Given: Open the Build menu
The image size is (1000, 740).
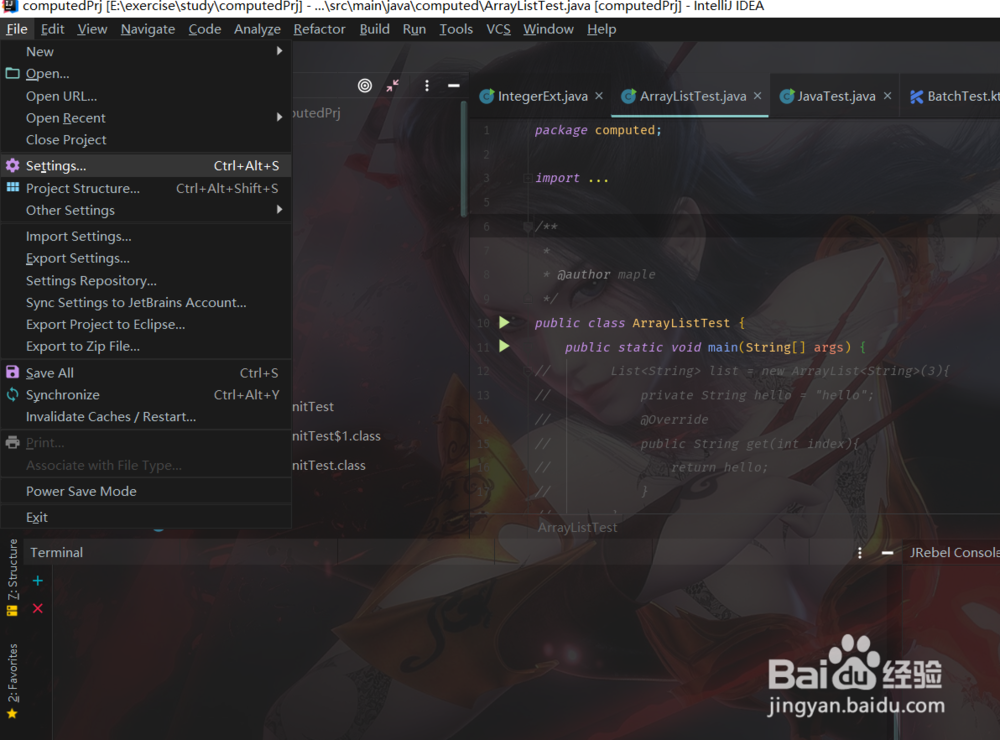Looking at the screenshot, I should (374, 29).
